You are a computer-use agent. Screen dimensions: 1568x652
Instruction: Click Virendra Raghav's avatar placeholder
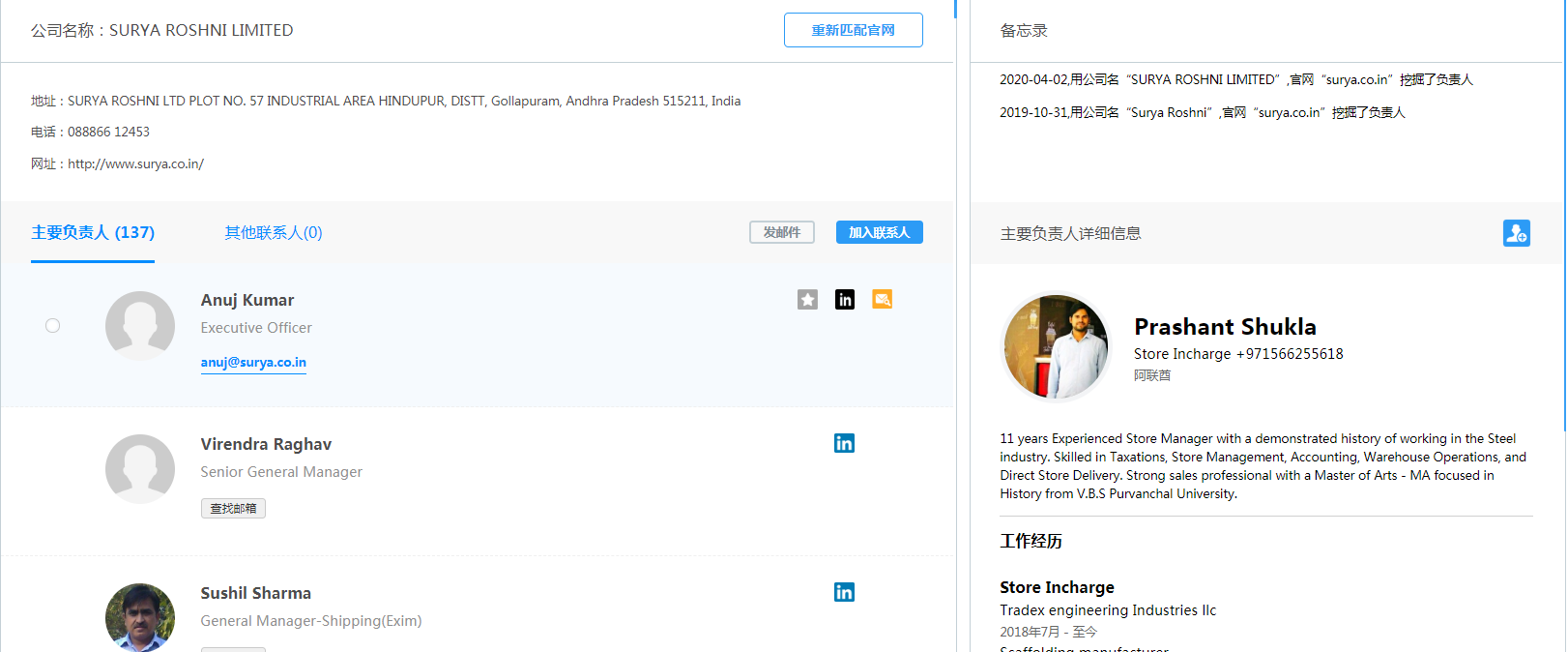point(140,469)
